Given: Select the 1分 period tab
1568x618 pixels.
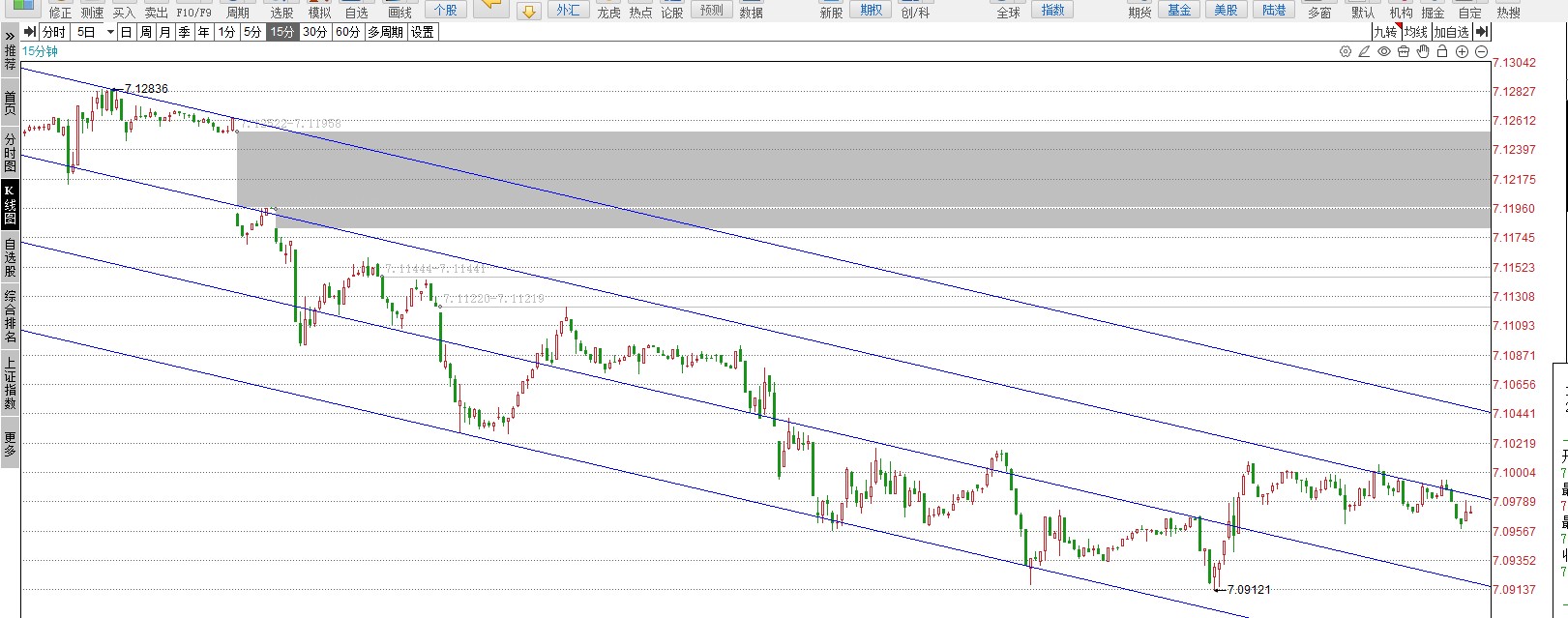Looking at the screenshot, I should [x=226, y=32].
